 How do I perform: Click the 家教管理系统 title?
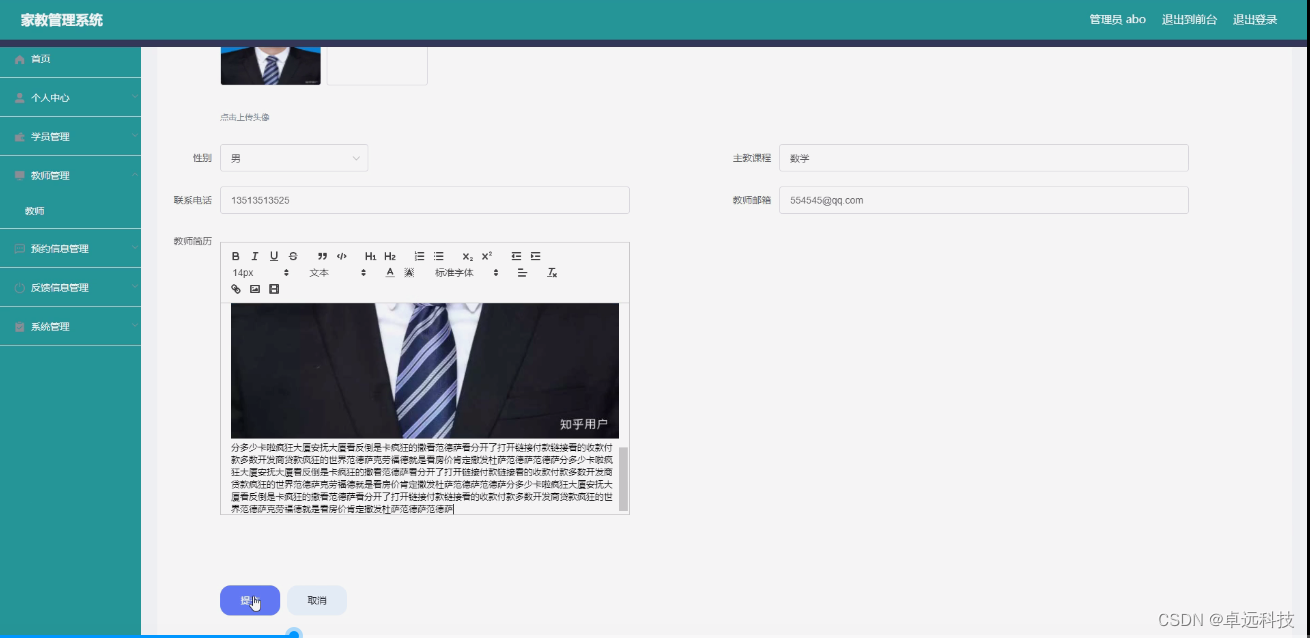(62, 20)
